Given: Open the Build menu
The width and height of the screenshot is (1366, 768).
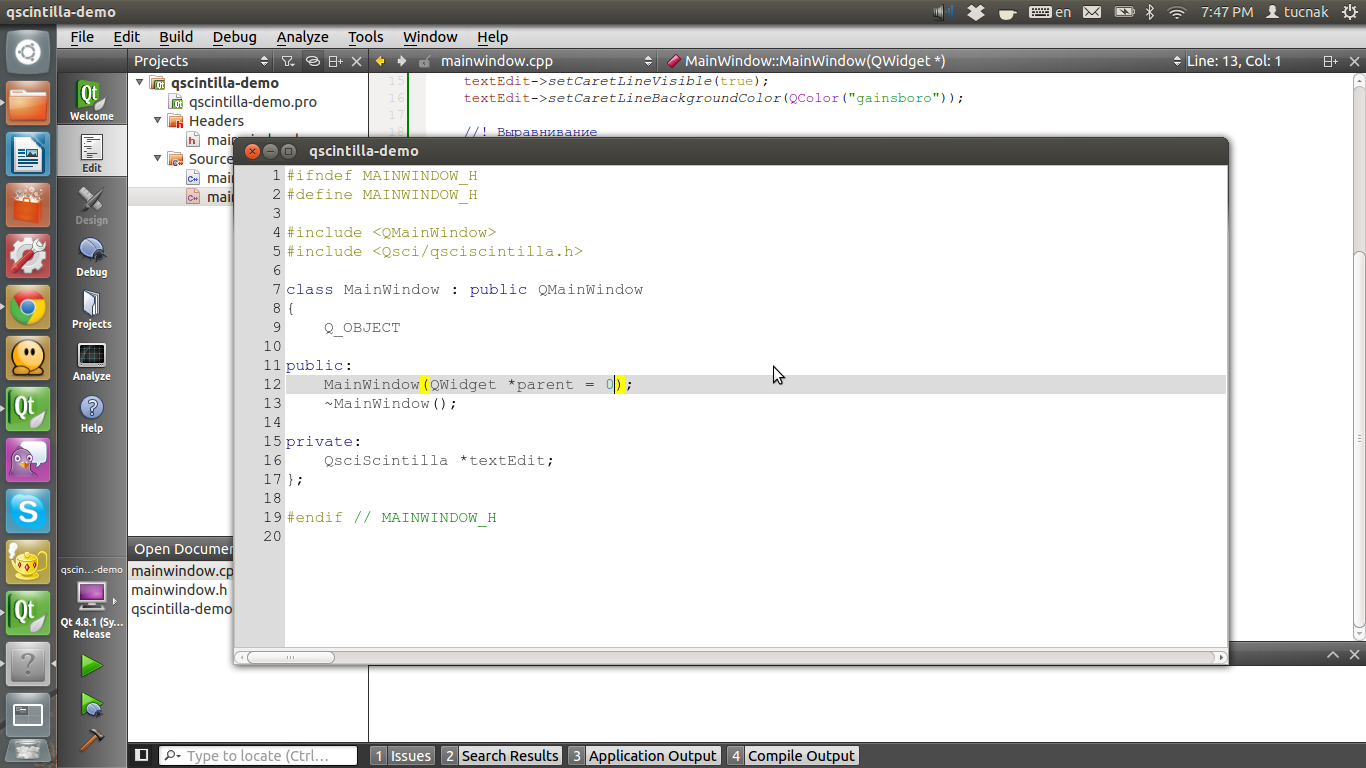Looking at the screenshot, I should tap(176, 37).
